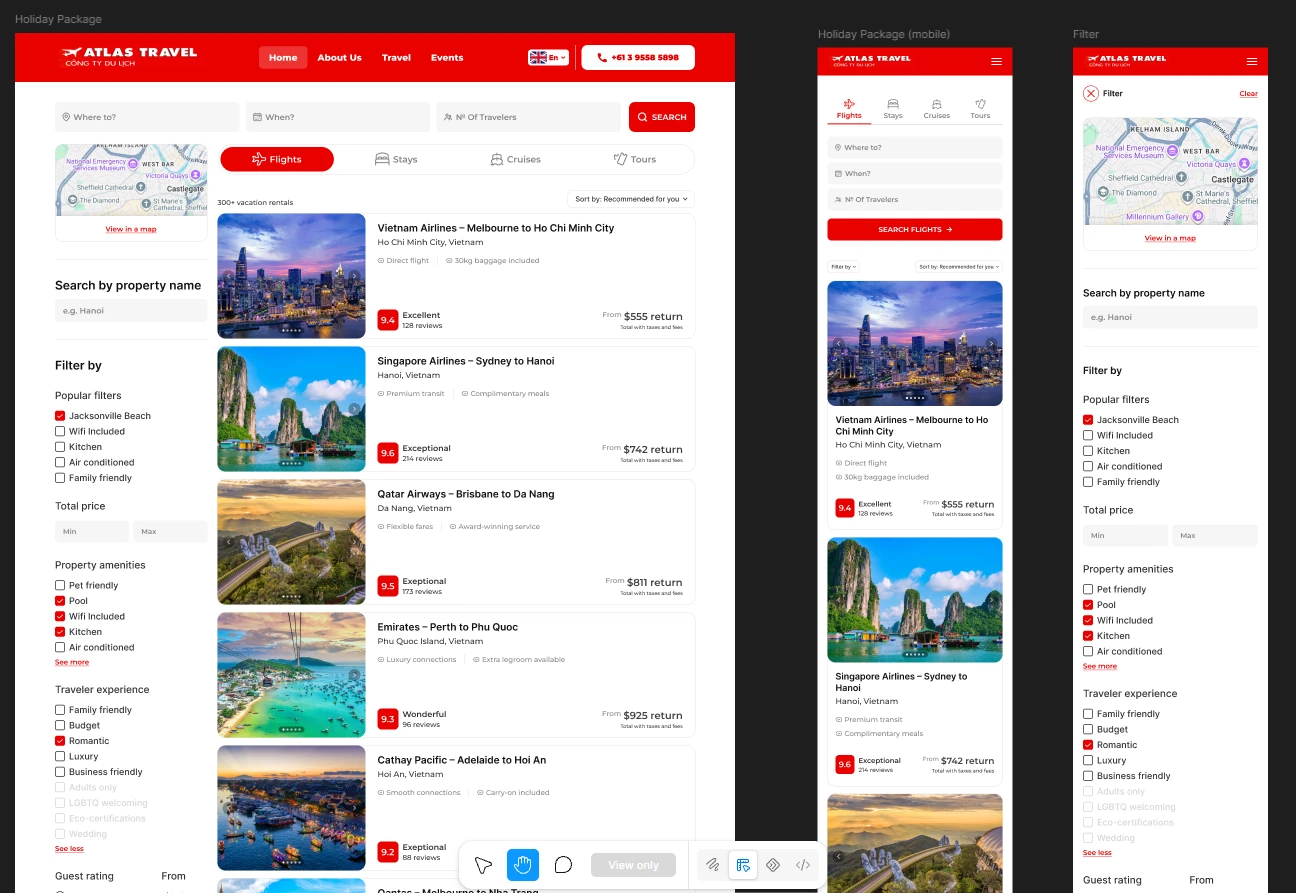Open Filter by dropdown in mobile frame
1296x893 pixels.
pos(843,267)
